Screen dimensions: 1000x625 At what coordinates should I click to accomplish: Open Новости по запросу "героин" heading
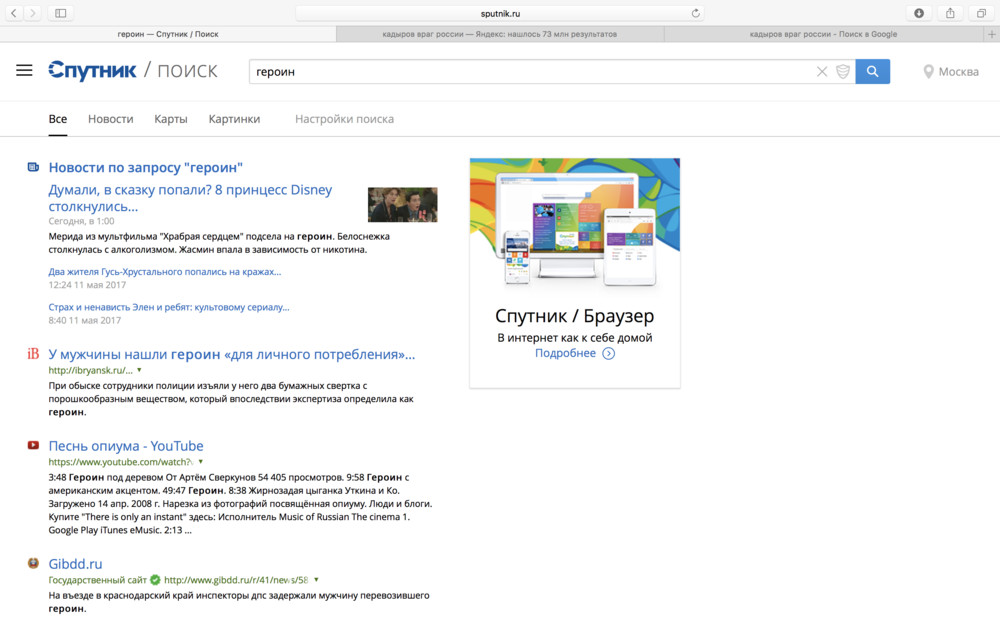145,167
